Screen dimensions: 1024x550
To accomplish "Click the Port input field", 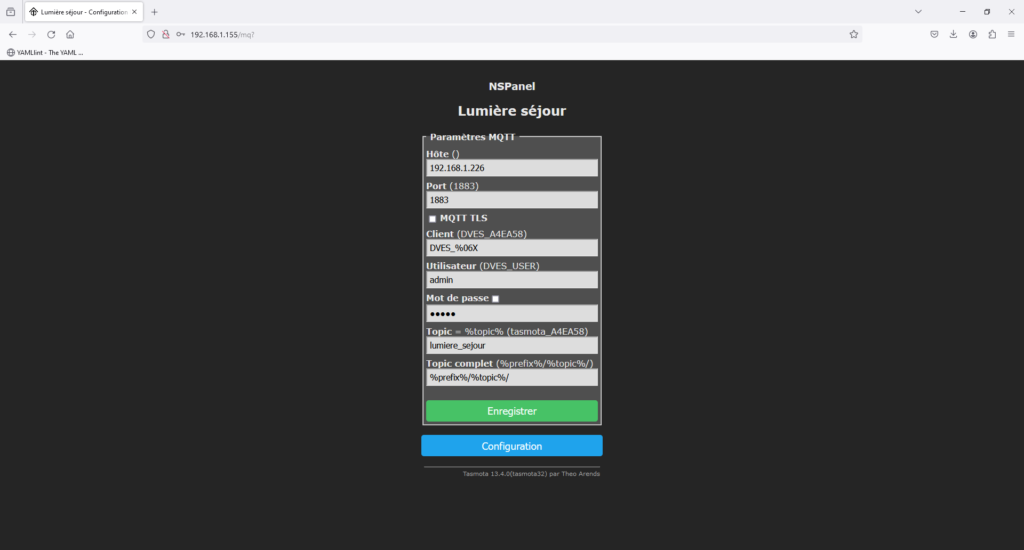I will click(x=512, y=200).
